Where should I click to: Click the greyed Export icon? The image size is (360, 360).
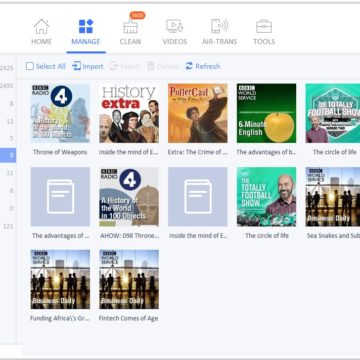[114, 66]
